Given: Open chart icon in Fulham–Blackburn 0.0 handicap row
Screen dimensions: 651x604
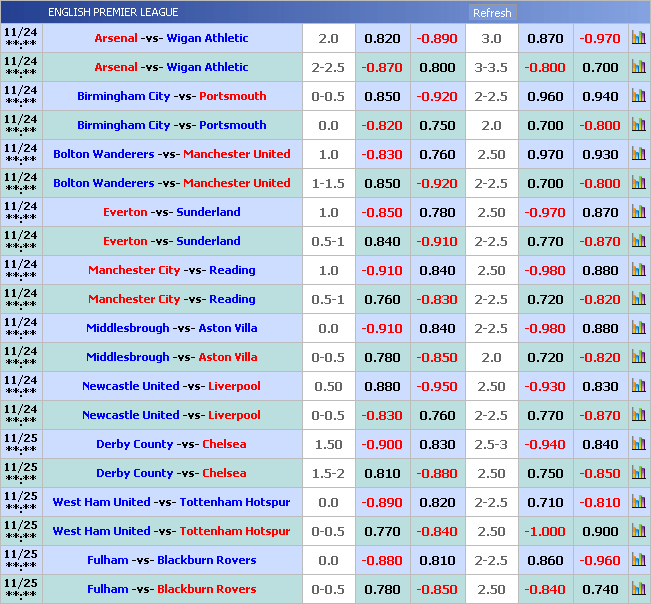Looking at the screenshot, I should (638, 560).
